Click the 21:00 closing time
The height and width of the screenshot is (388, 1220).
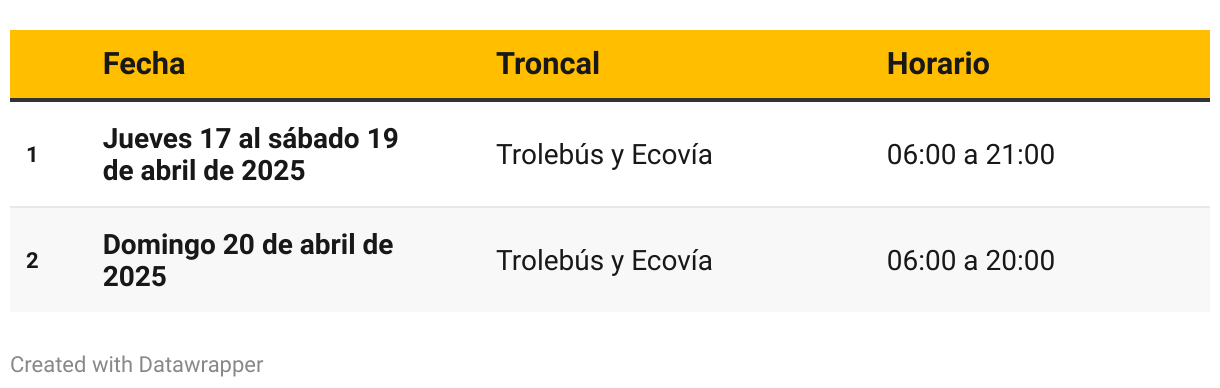point(1020,155)
